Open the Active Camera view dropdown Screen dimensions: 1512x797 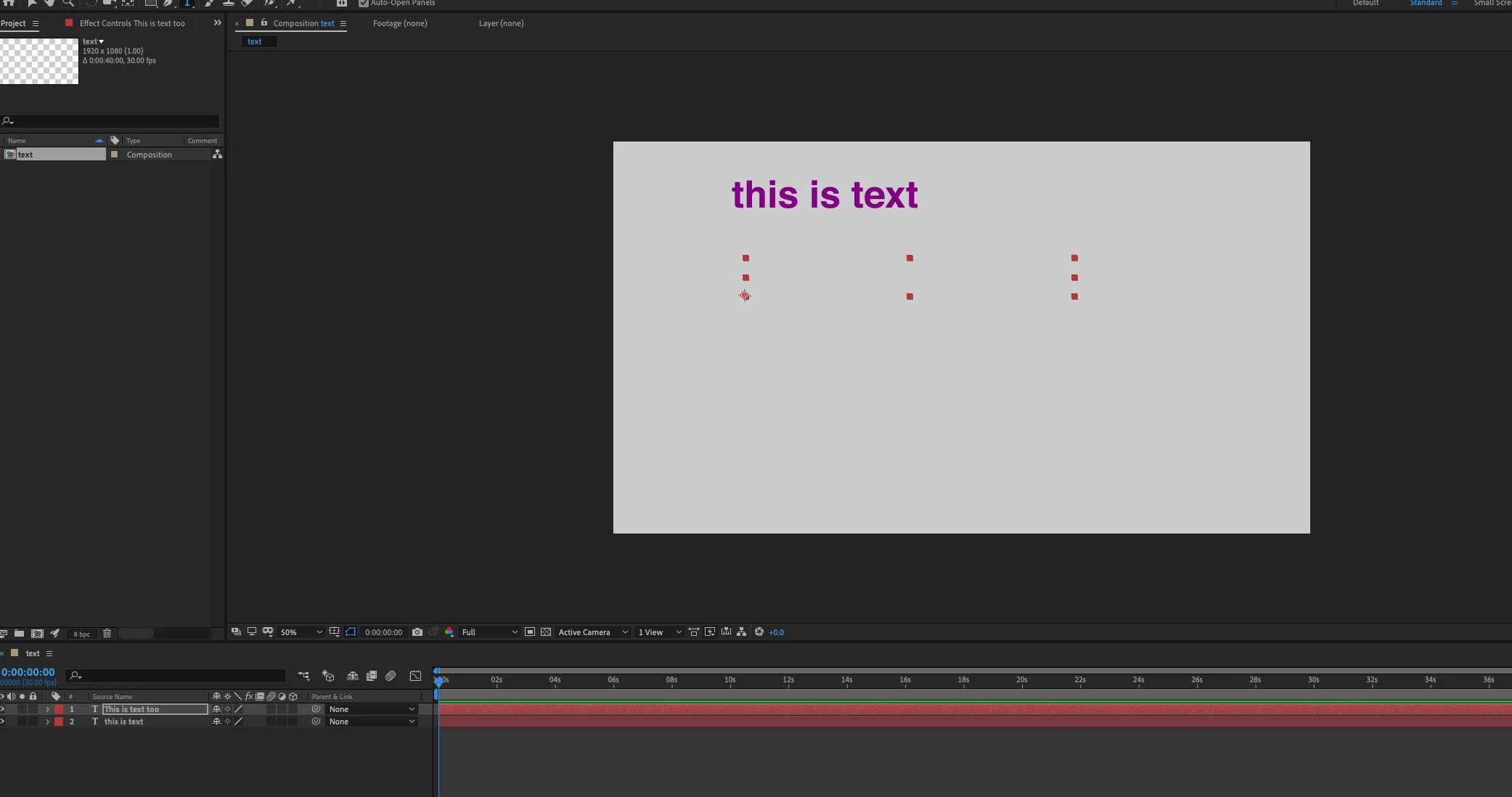(x=592, y=632)
